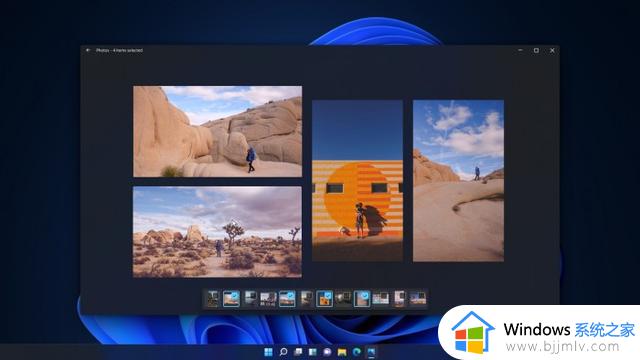Image resolution: width=640 pixels, height=360 pixels.
Task: Select the third filmstrip thumbnail, gray image
Action: [x=250, y=297]
